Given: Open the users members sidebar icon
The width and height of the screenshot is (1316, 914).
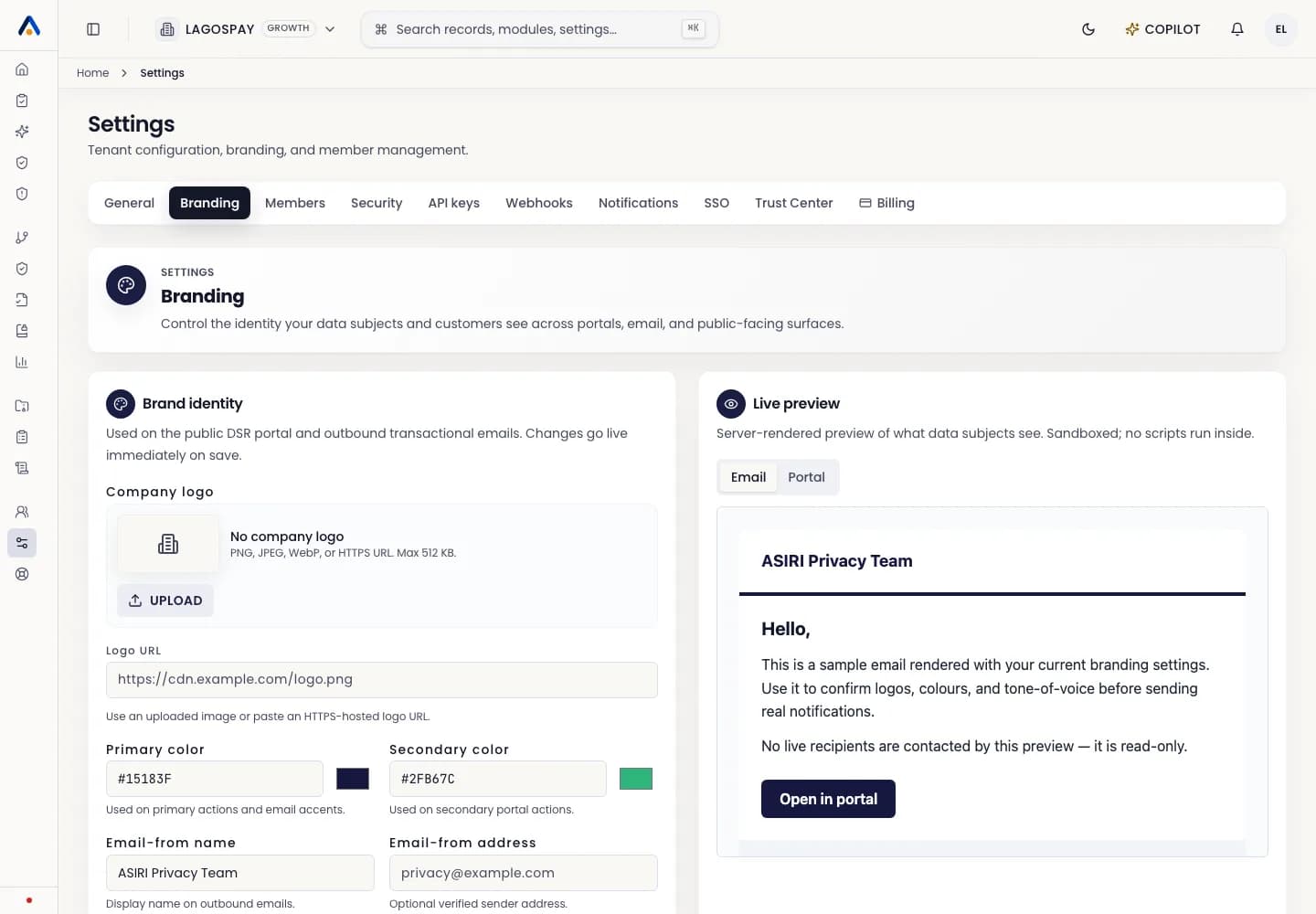Looking at the screenshot, I should tap(22, 512).
